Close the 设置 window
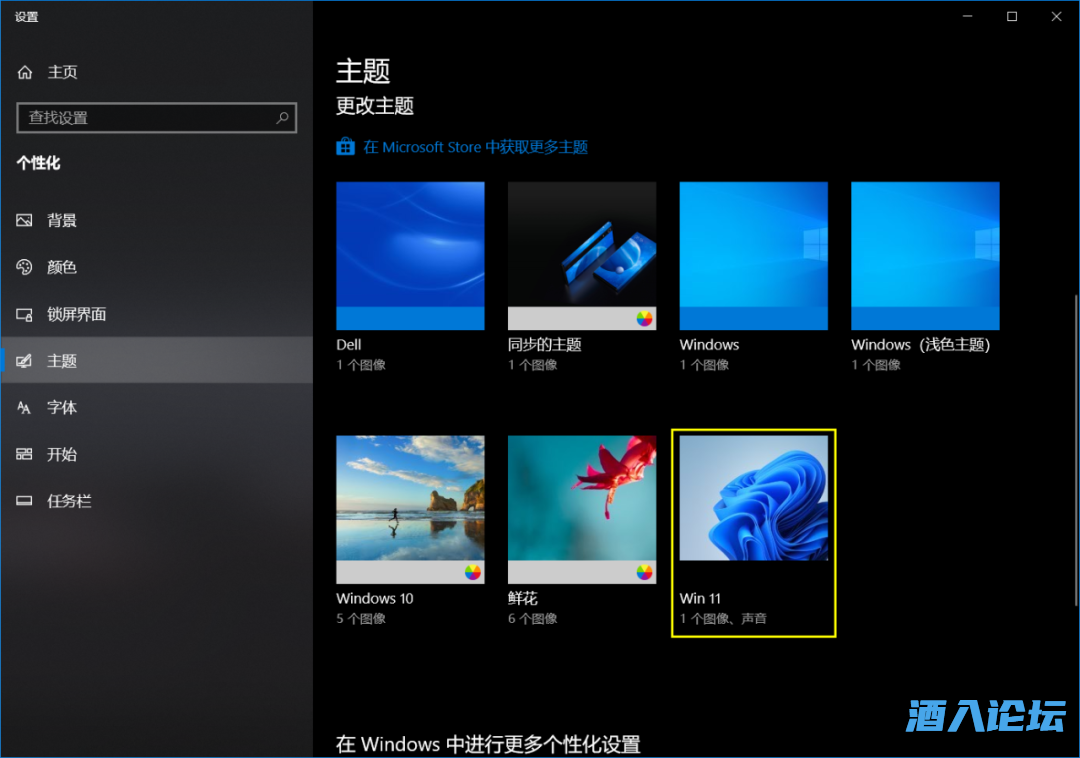Viewport: 1080px width, 758px height. tap(1056, 16)
